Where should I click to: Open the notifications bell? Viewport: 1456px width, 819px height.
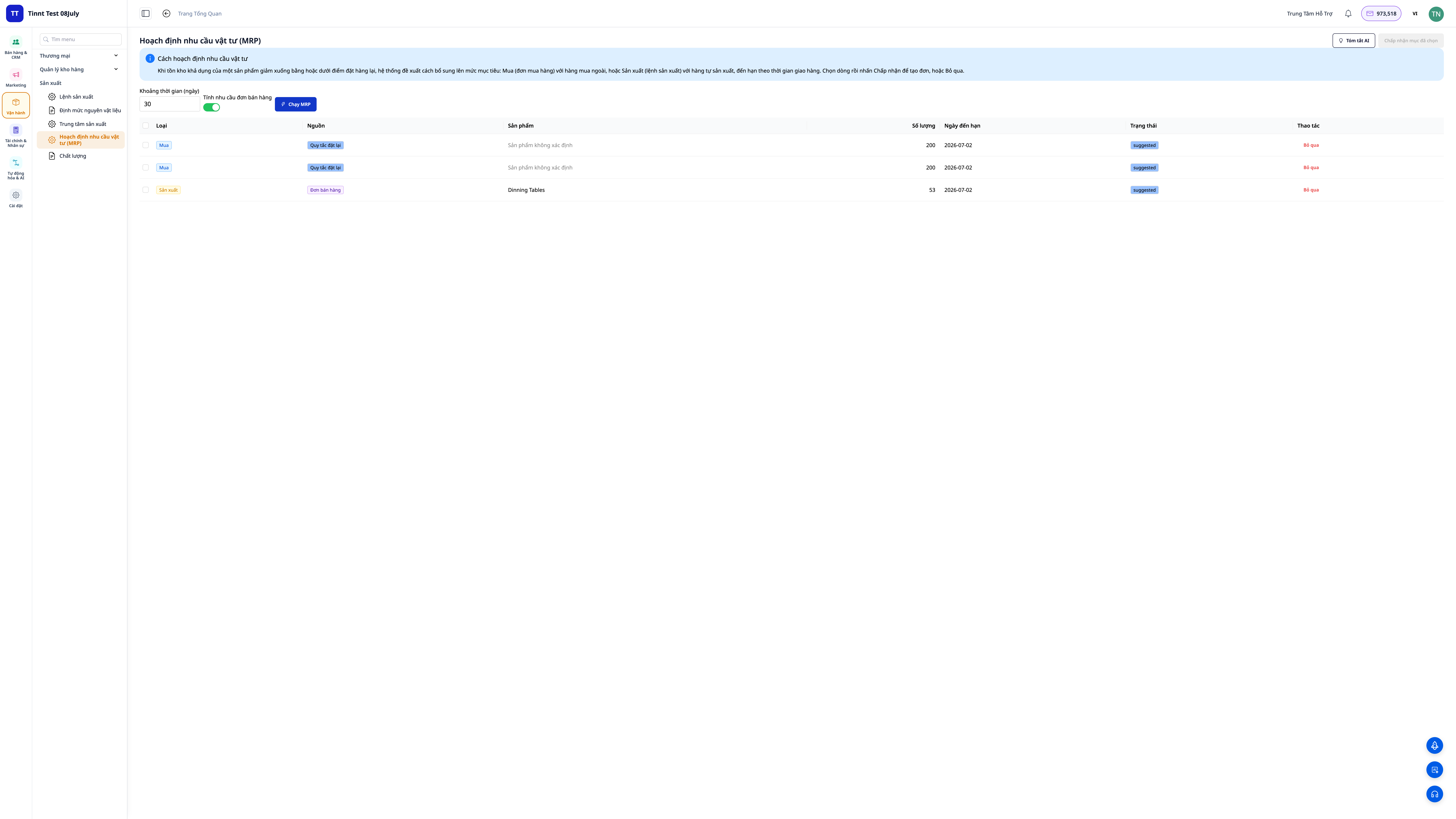coord(1348,14)
